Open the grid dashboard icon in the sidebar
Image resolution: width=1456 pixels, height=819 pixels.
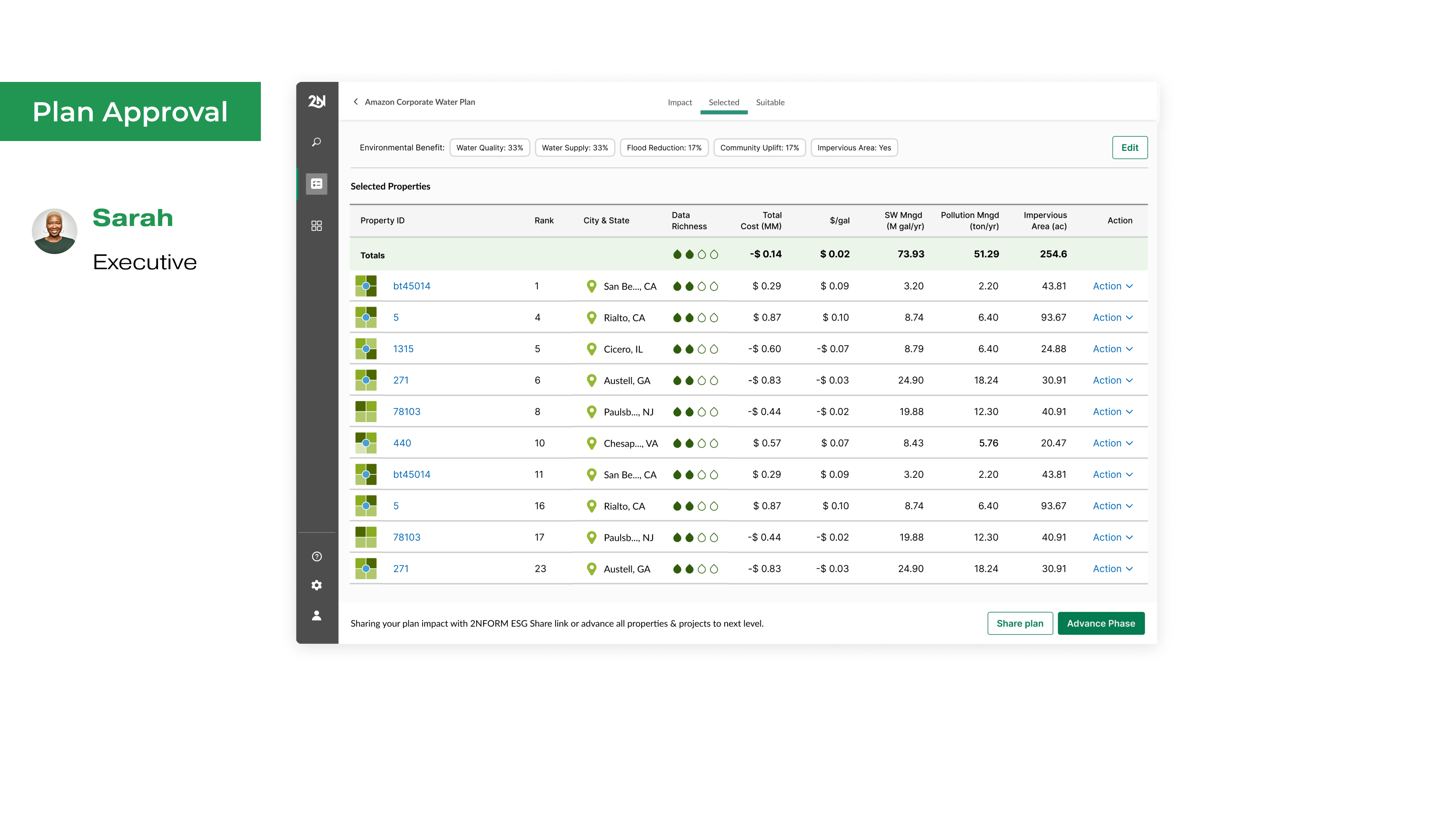coord(317,226)
